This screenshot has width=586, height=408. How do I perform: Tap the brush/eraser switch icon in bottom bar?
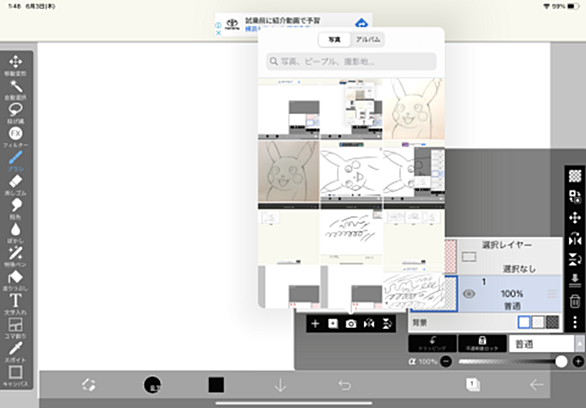click(x=89, y=384)
